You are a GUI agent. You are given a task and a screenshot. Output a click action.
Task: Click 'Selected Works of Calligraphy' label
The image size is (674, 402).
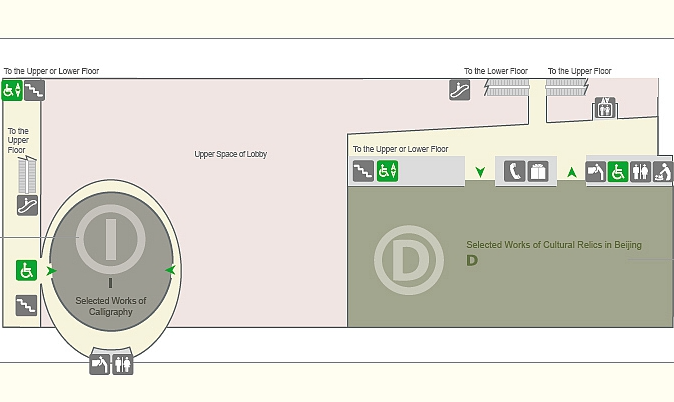(x=111, y=306)
